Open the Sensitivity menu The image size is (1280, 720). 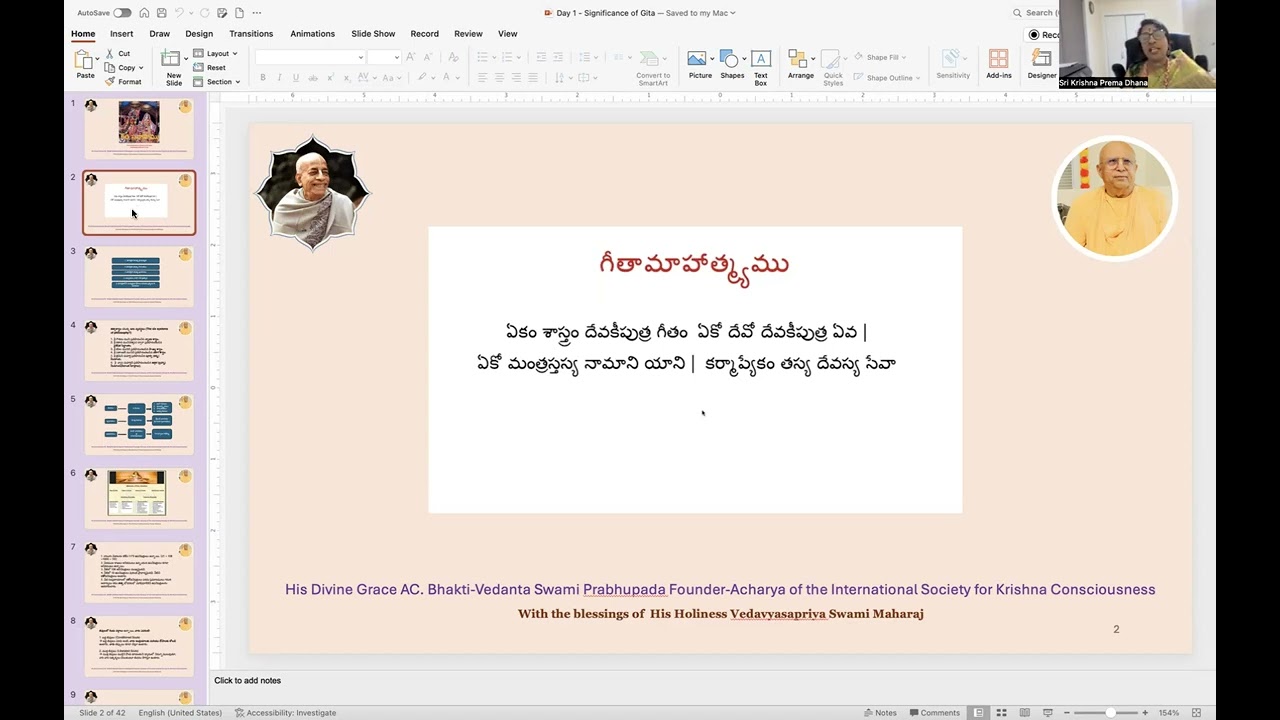tap(952, 65)
